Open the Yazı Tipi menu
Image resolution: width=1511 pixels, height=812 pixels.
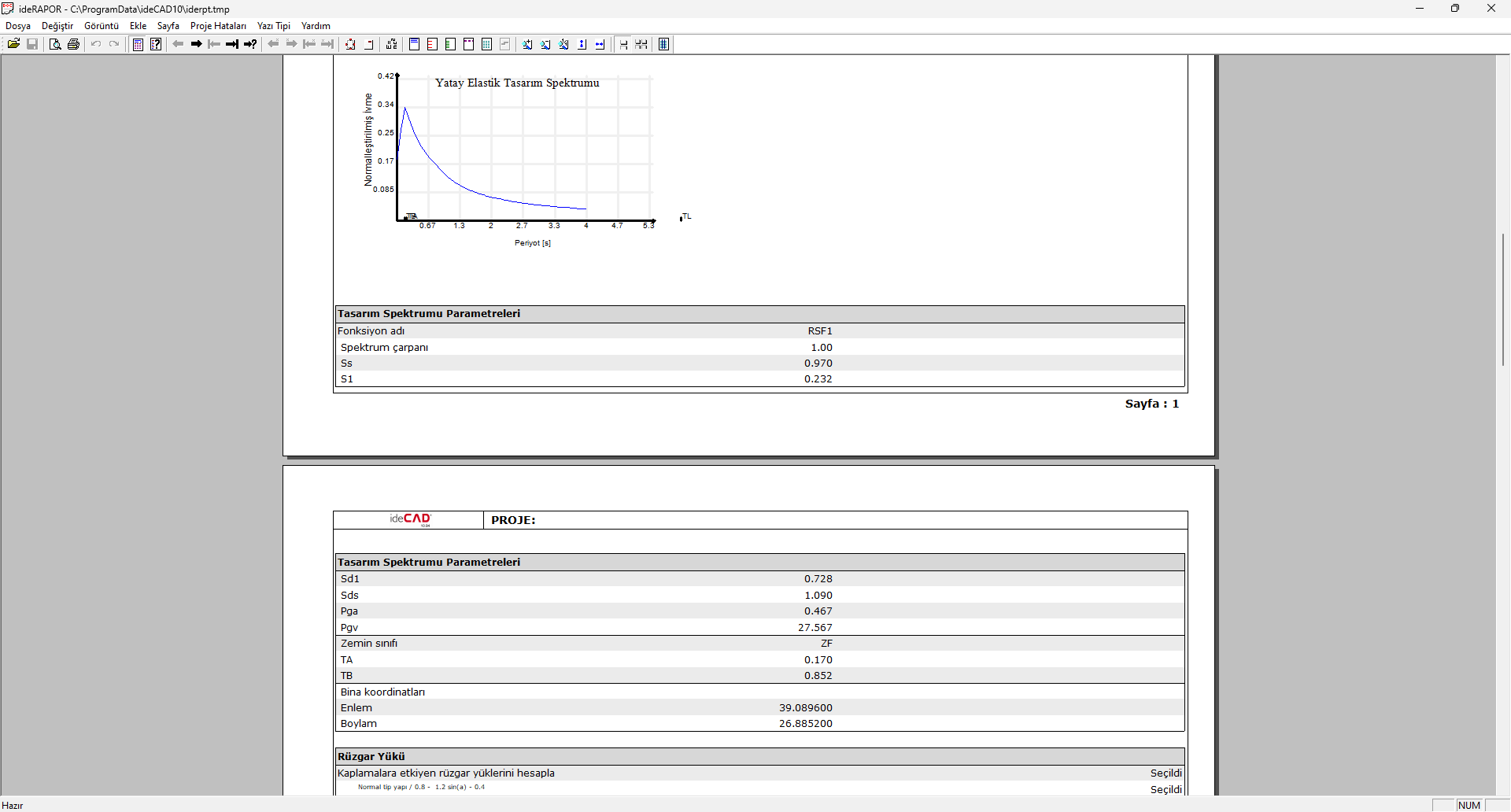(x=274, y=26)
